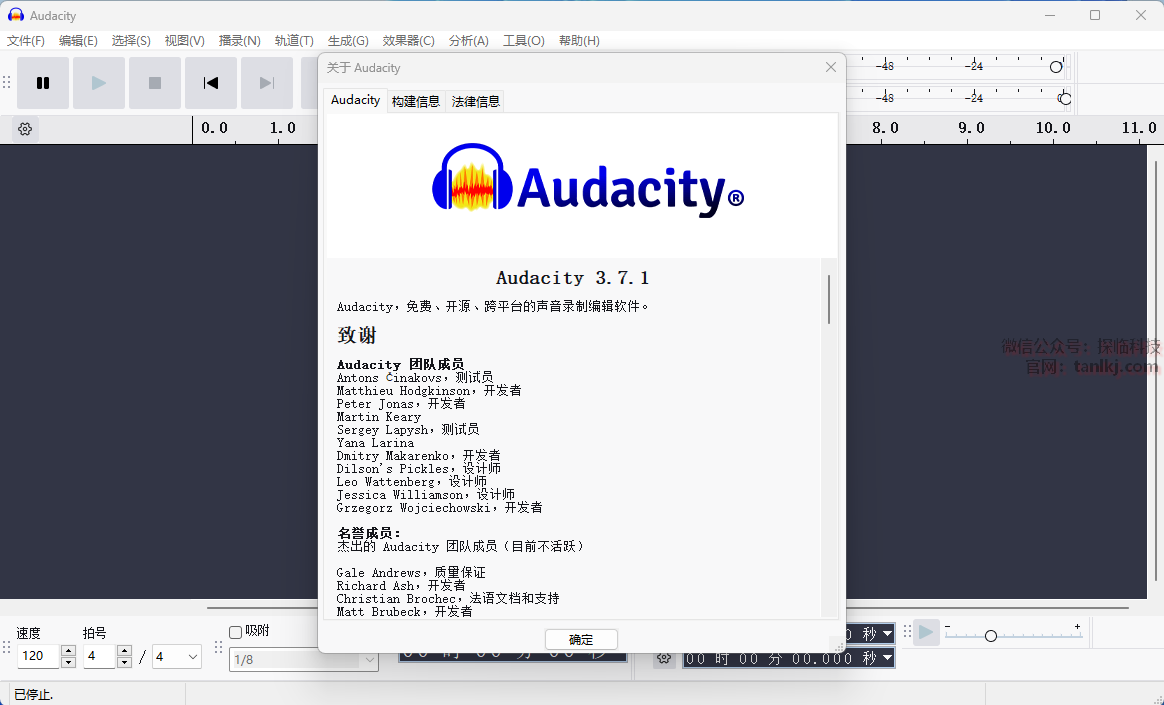This screenshot has width=1164, height=705.
Task: Toggle the 吸附 snap checkbox
Action: (235, 632)
